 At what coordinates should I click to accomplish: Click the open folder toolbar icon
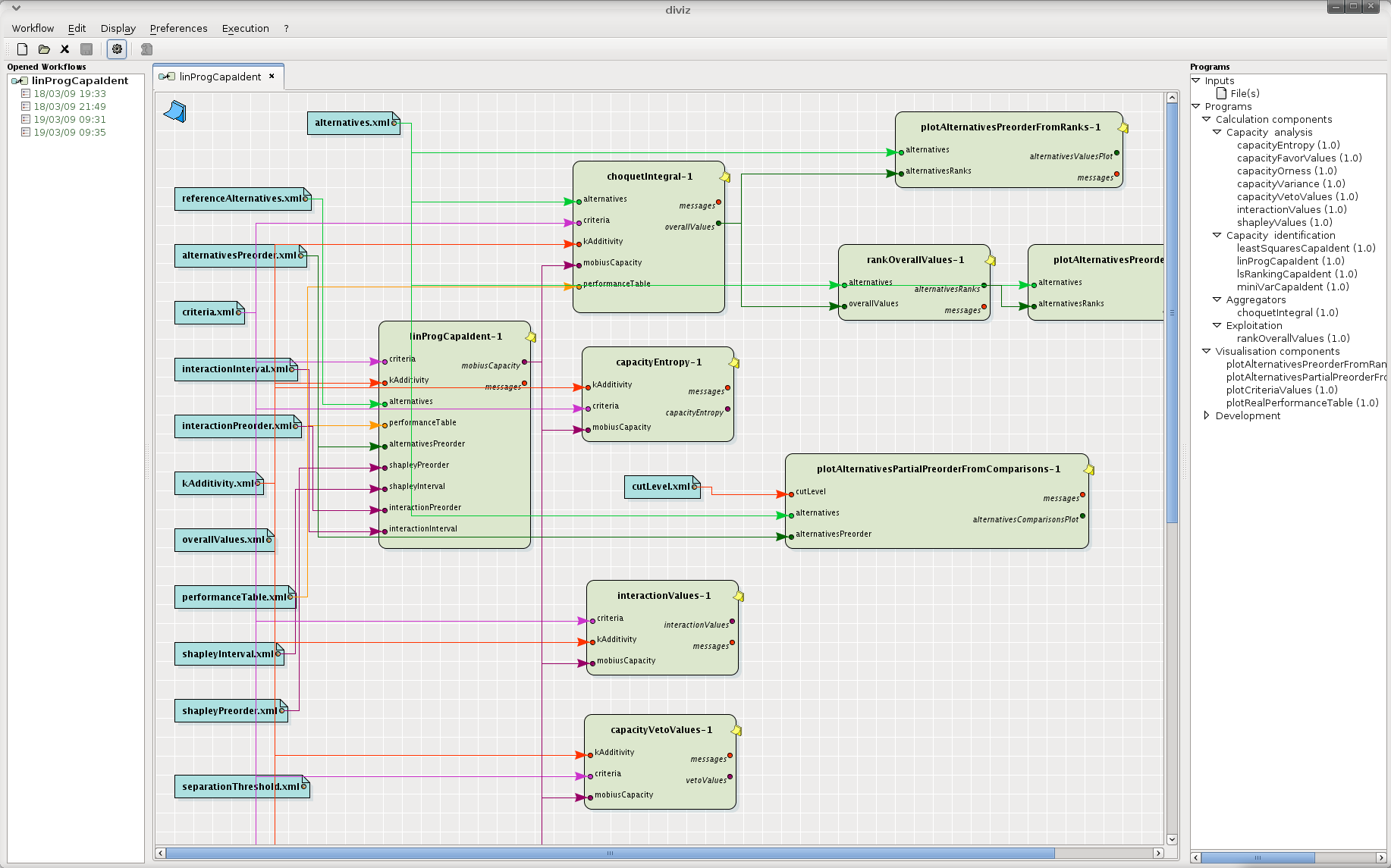click(44, 49)
